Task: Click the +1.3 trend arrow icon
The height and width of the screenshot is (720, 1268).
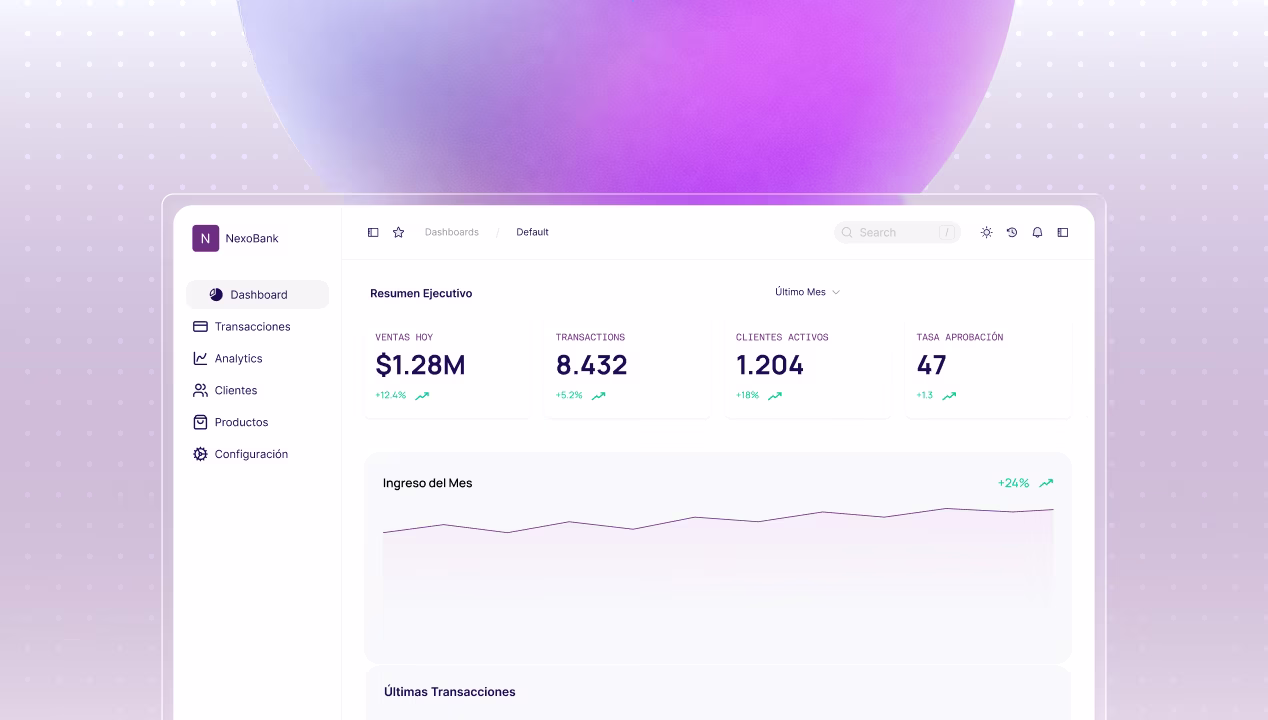Action: point(949,396)
